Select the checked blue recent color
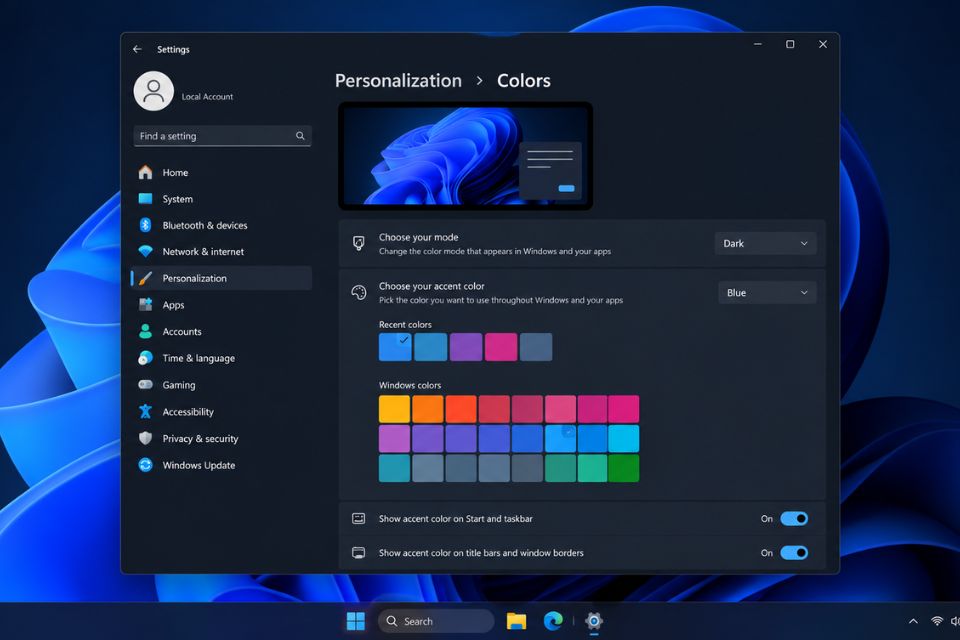Viewport: 960px width, 640px height. click(395, 347)
